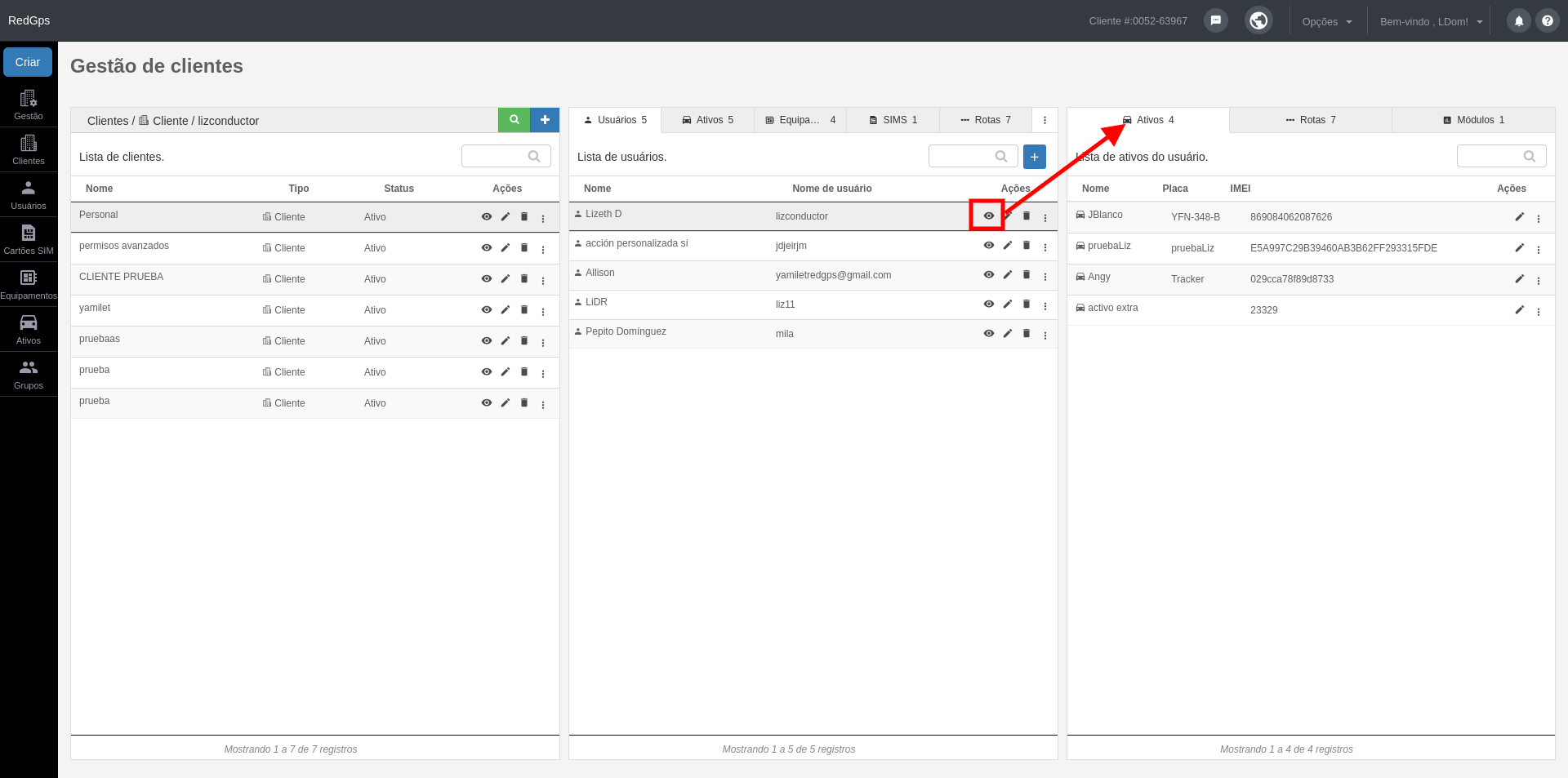Focus the client list search field
The height and width of the screenshot is (778, 1568).
pyautogui.click(x=506, y=156)
